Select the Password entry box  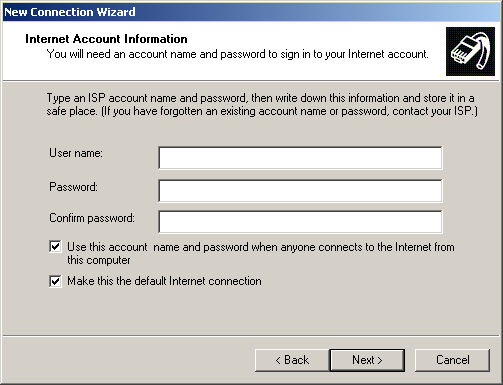coord(300,191)
